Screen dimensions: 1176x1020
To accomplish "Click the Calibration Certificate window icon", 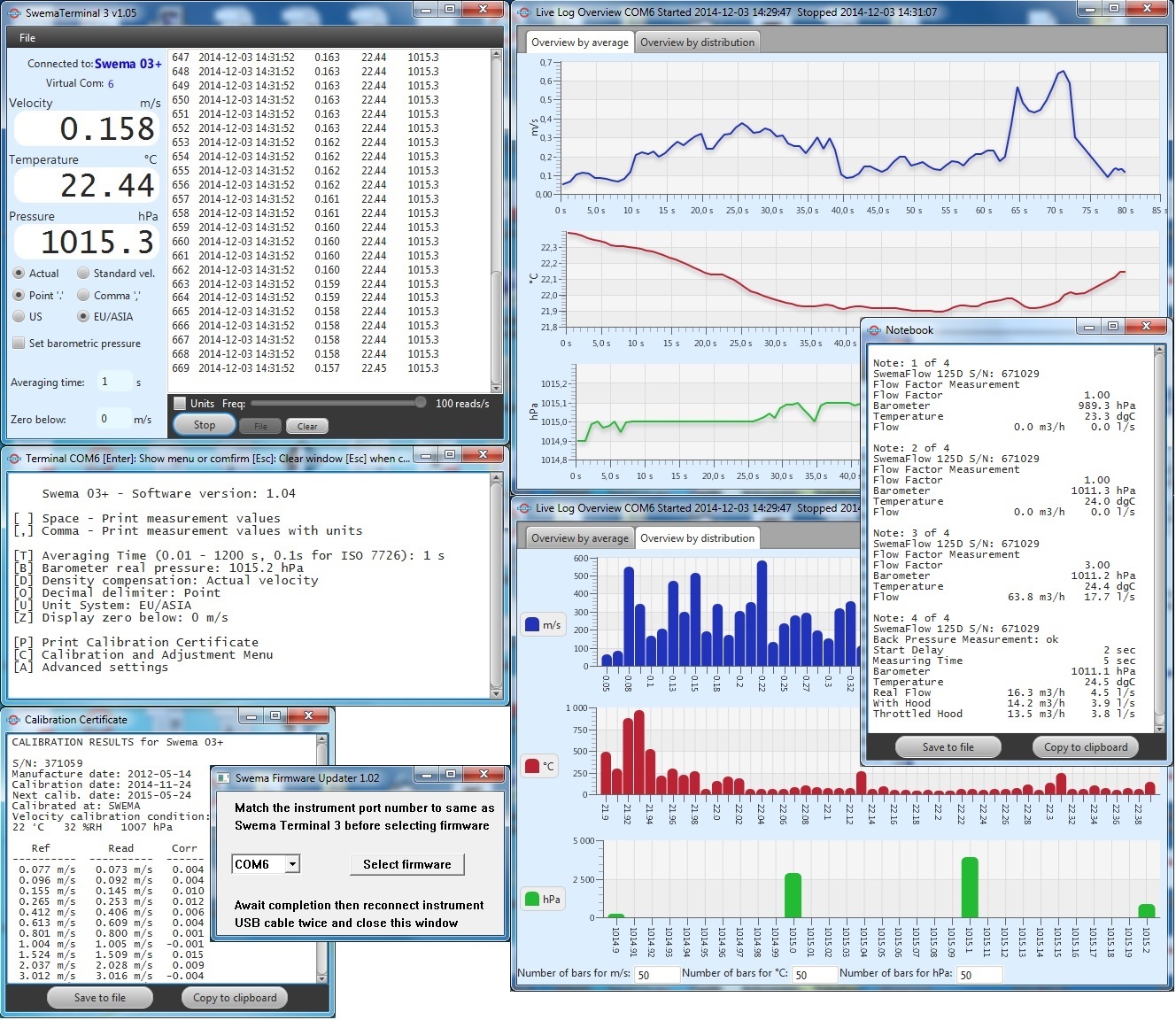I will (x=13, y=720).
